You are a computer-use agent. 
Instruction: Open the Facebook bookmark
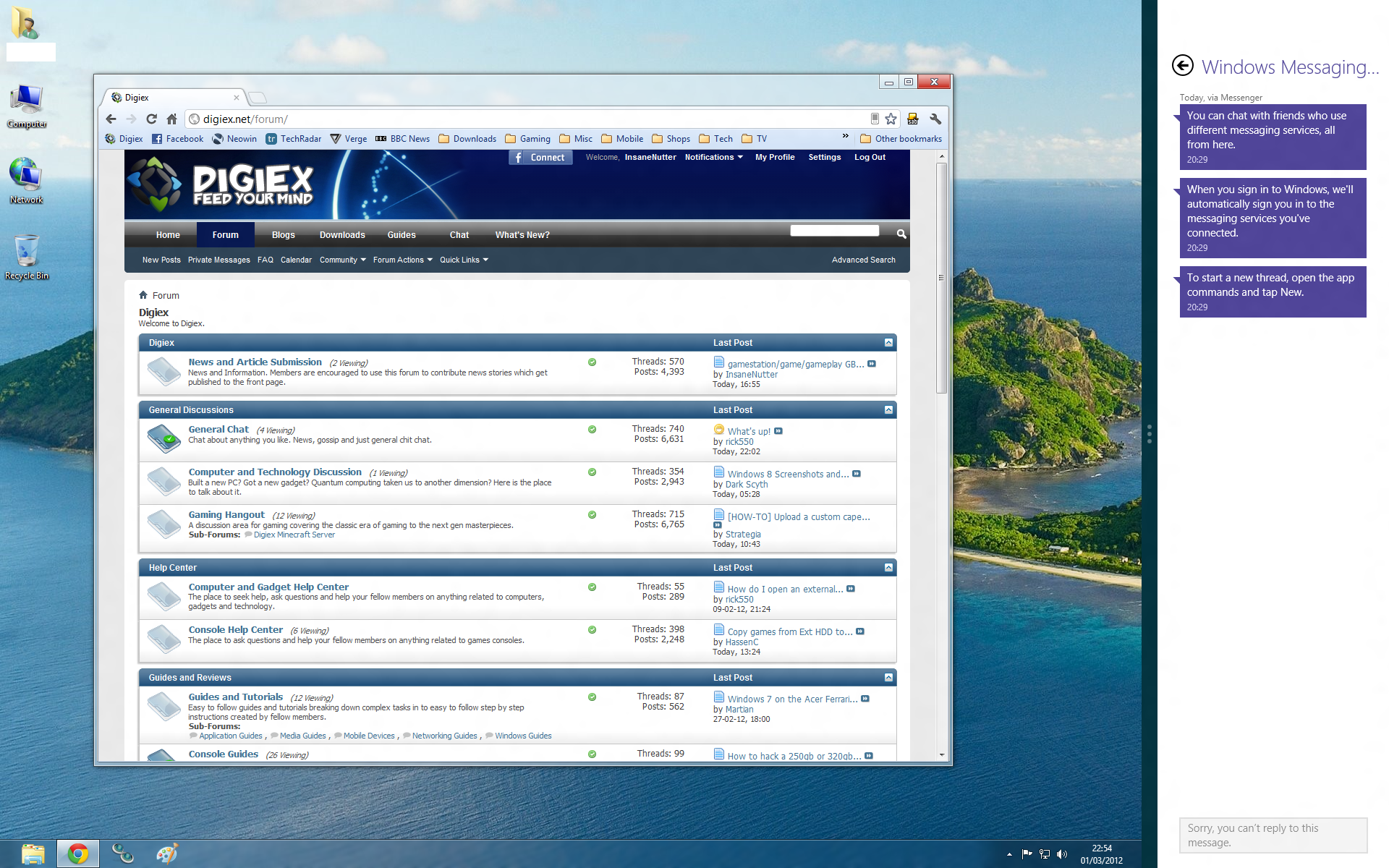[178, 139]
